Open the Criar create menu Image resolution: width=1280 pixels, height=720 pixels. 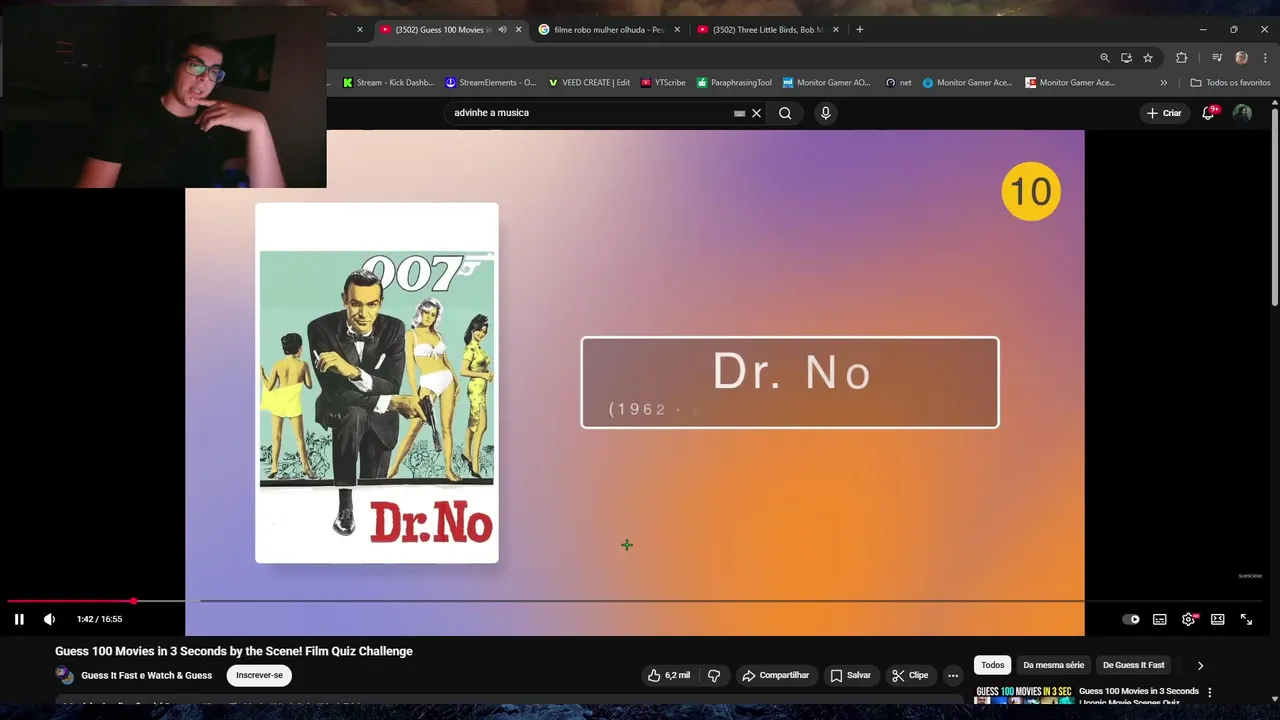[1164, 113]
